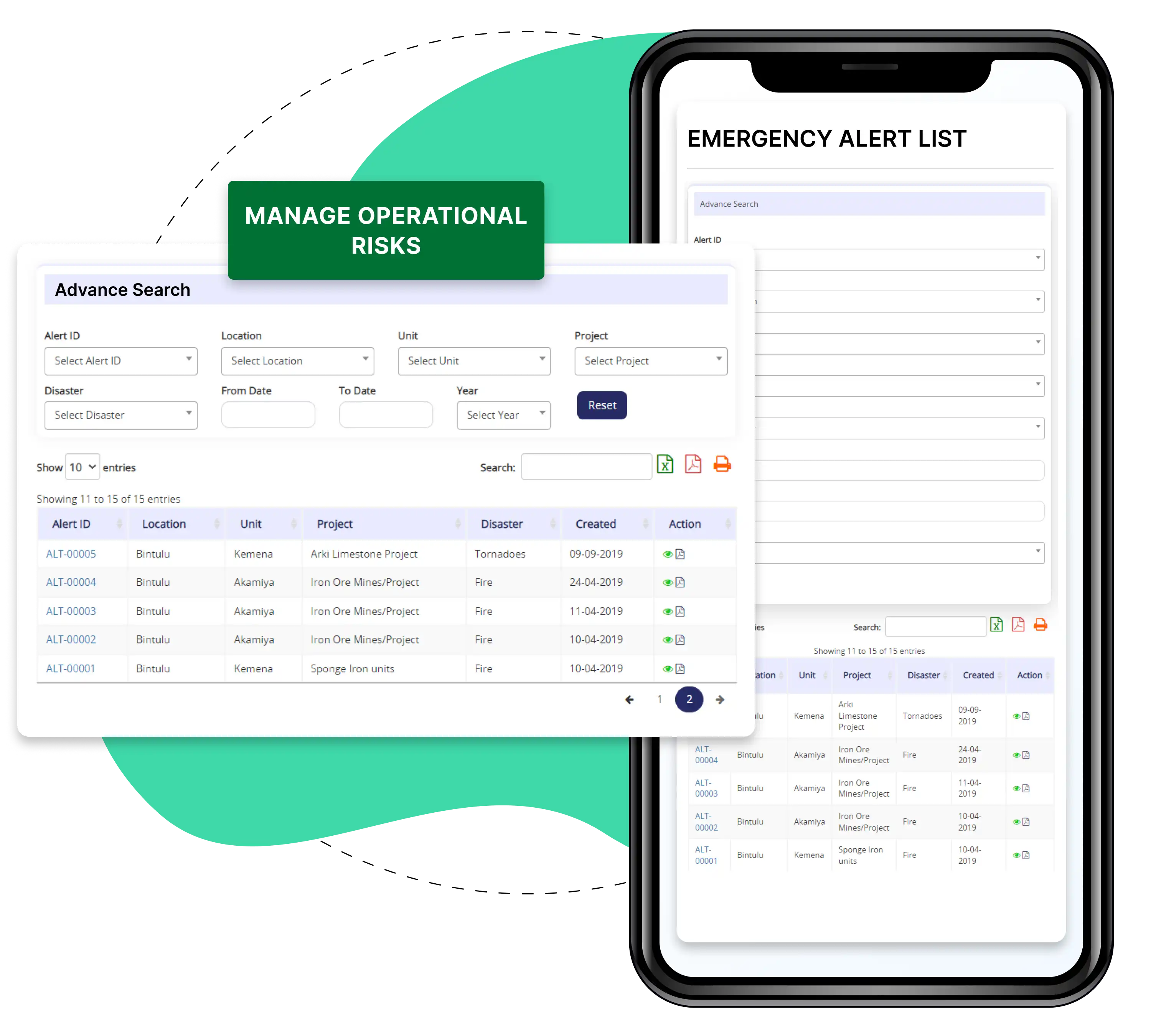This screenshot has width=1151, height=1036.
Task: Expand the Location dropdown
Action: (299, 362)
